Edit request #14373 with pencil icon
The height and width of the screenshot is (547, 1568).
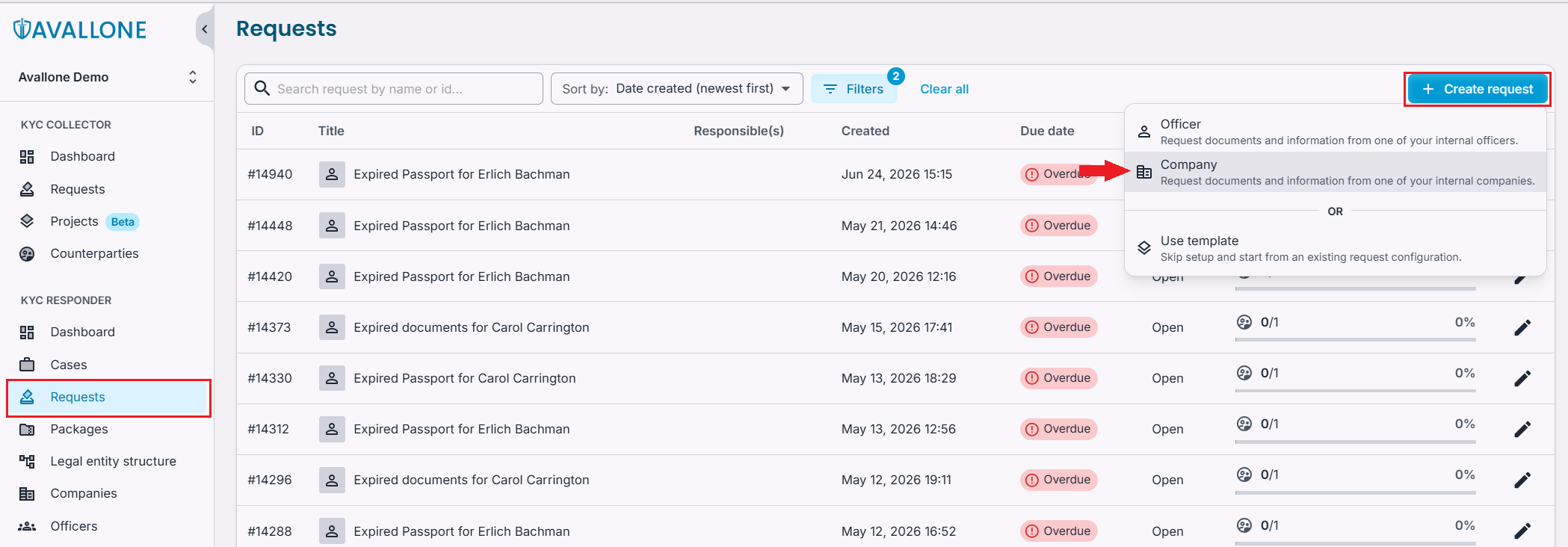click(1522, 327)
